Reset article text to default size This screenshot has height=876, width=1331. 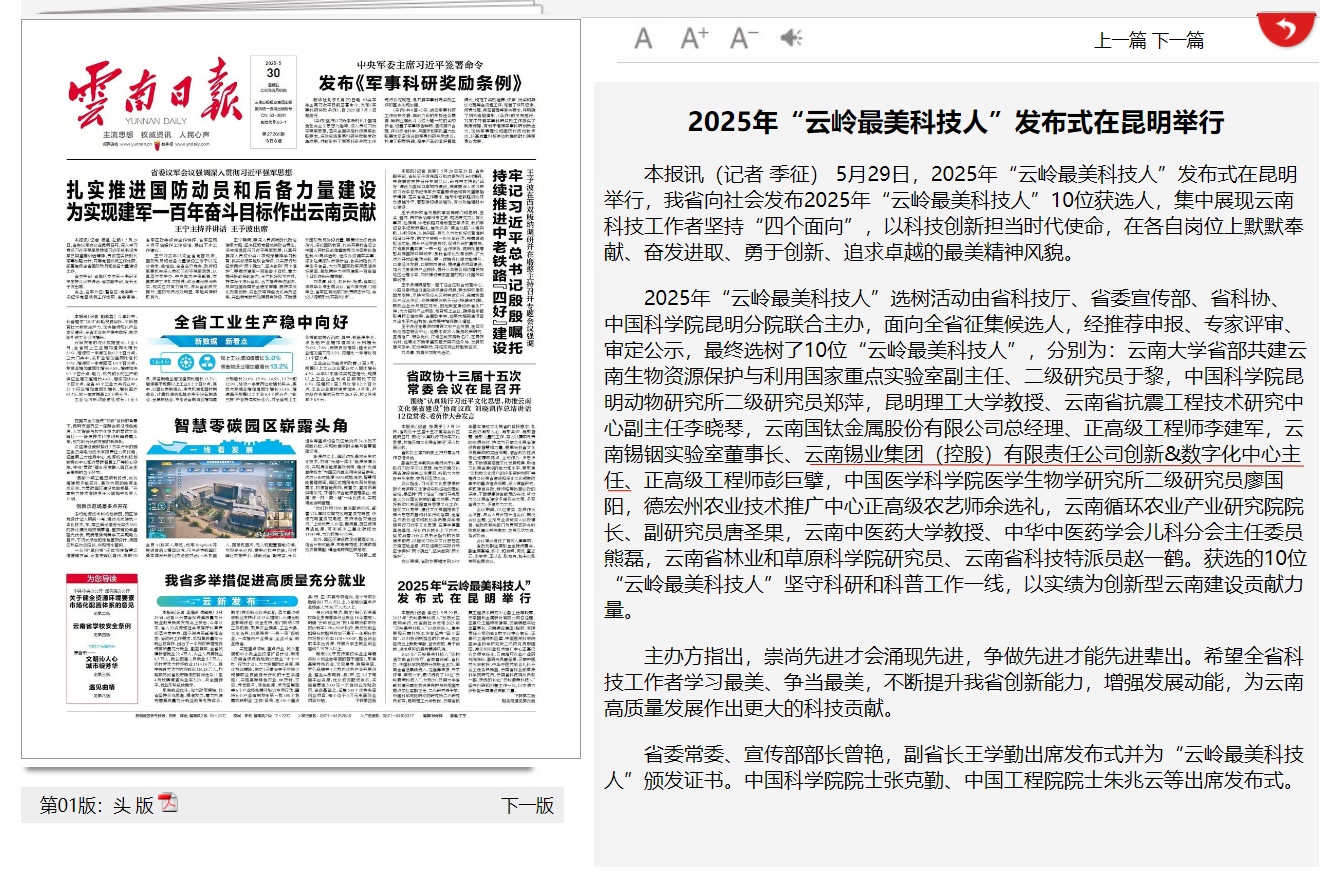[x=643, y=39]
